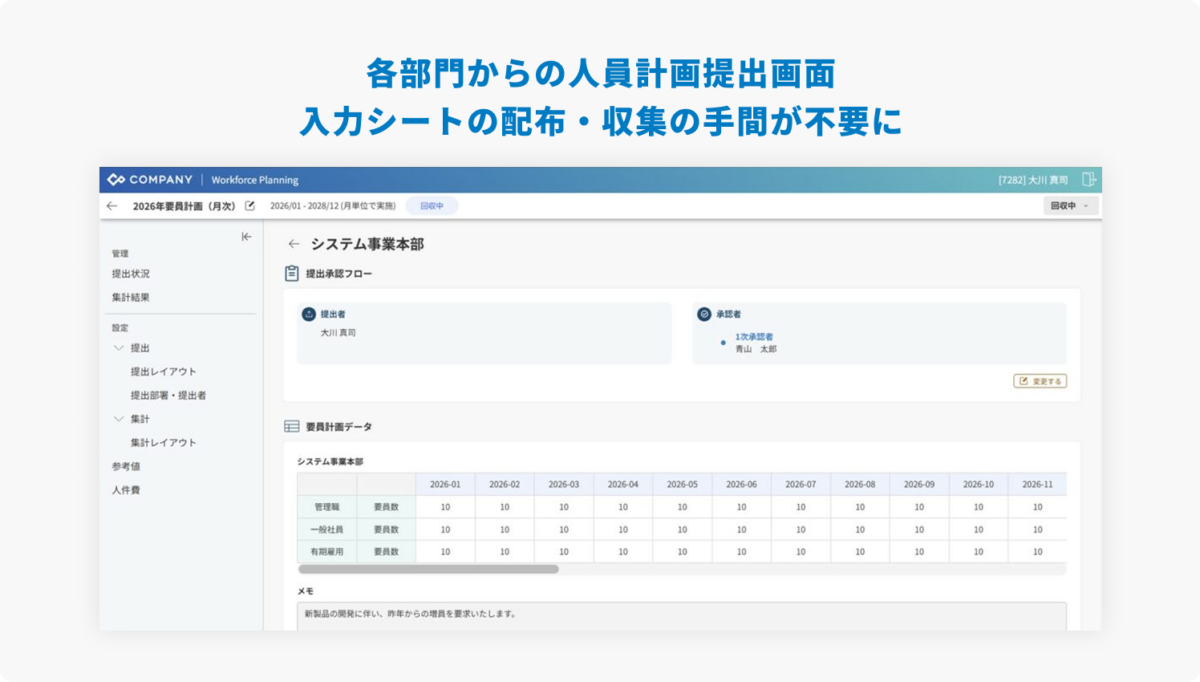
Task: Click the 提出者 upload icon
Action: [x=309, y=314]
